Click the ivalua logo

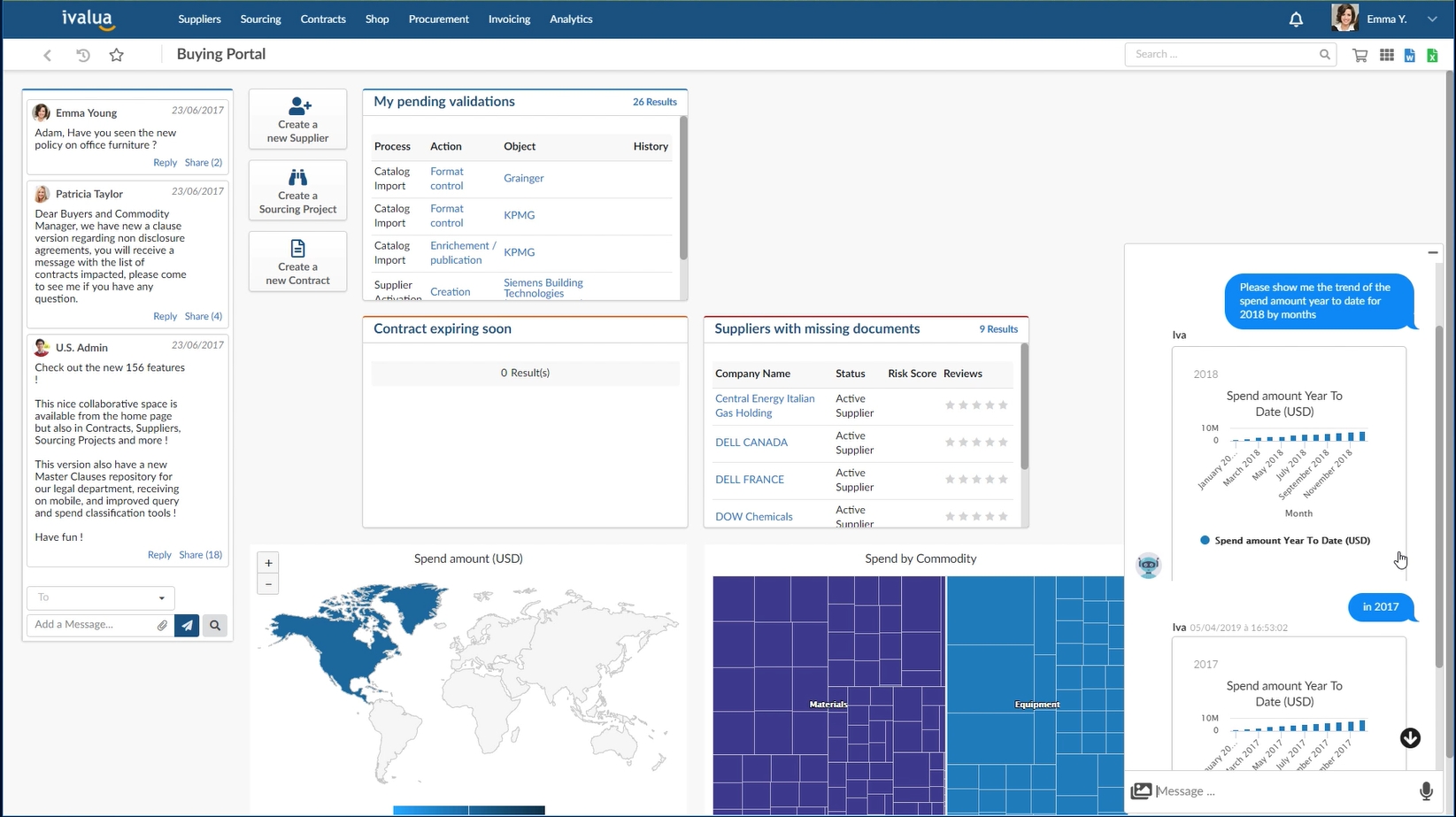[88, 19]
